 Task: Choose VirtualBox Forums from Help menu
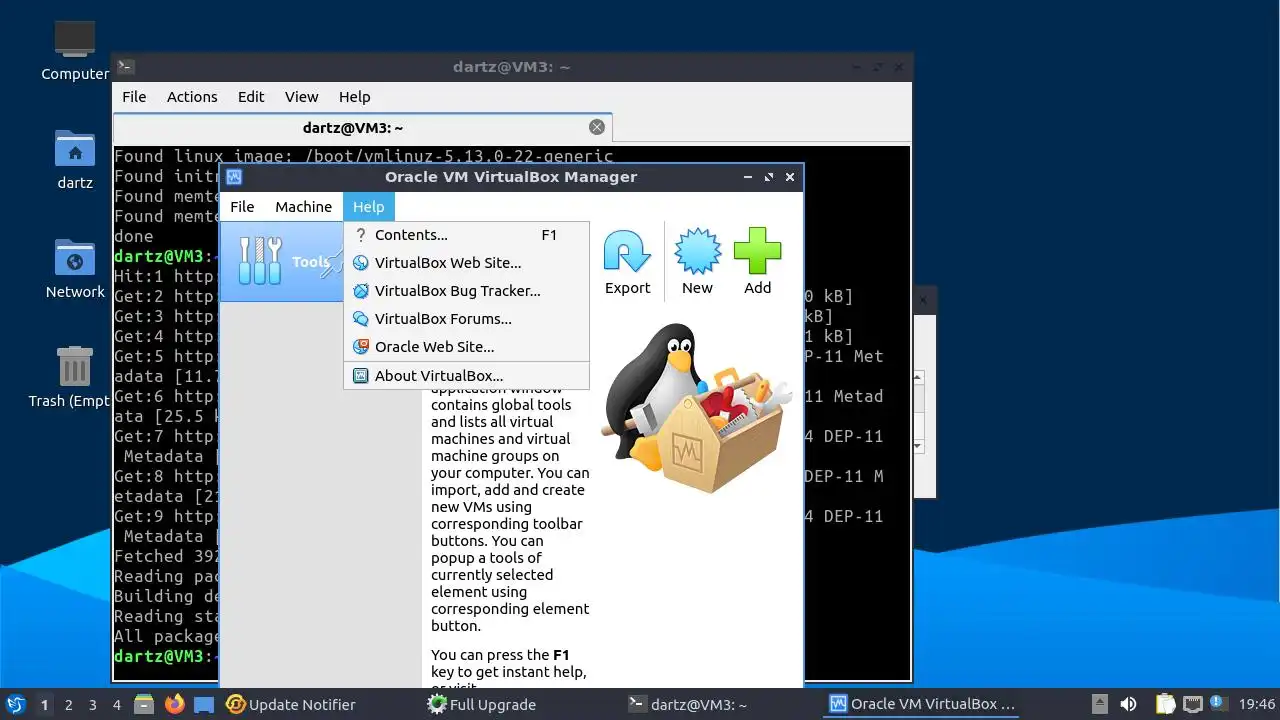466,319
